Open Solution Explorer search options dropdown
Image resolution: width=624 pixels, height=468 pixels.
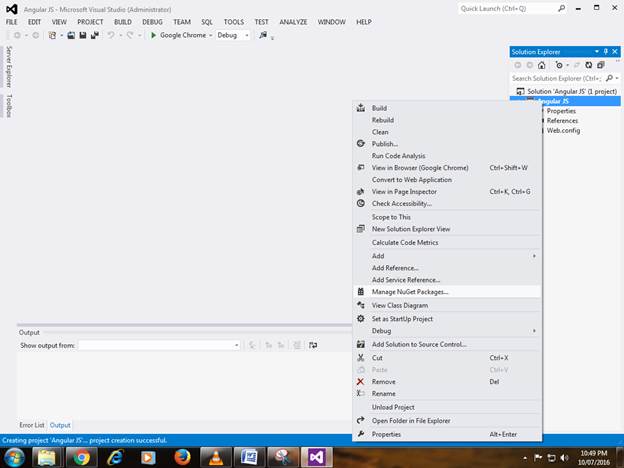pos(617,78)
